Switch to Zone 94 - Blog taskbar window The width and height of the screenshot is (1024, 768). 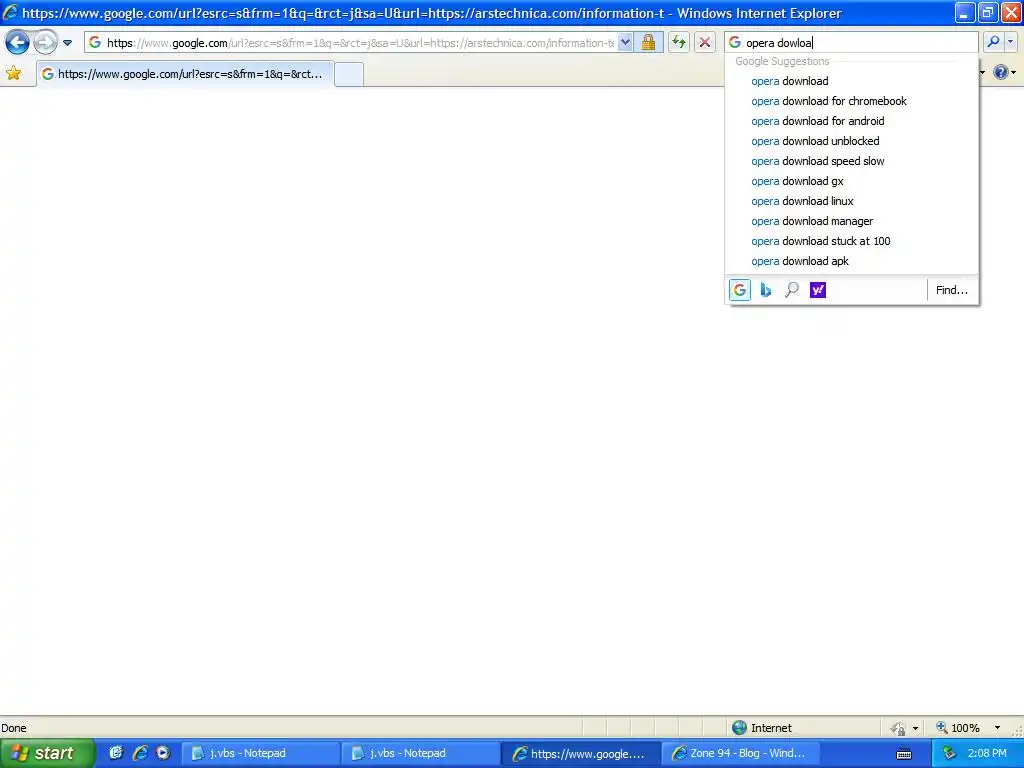click(x=741, y=754)
